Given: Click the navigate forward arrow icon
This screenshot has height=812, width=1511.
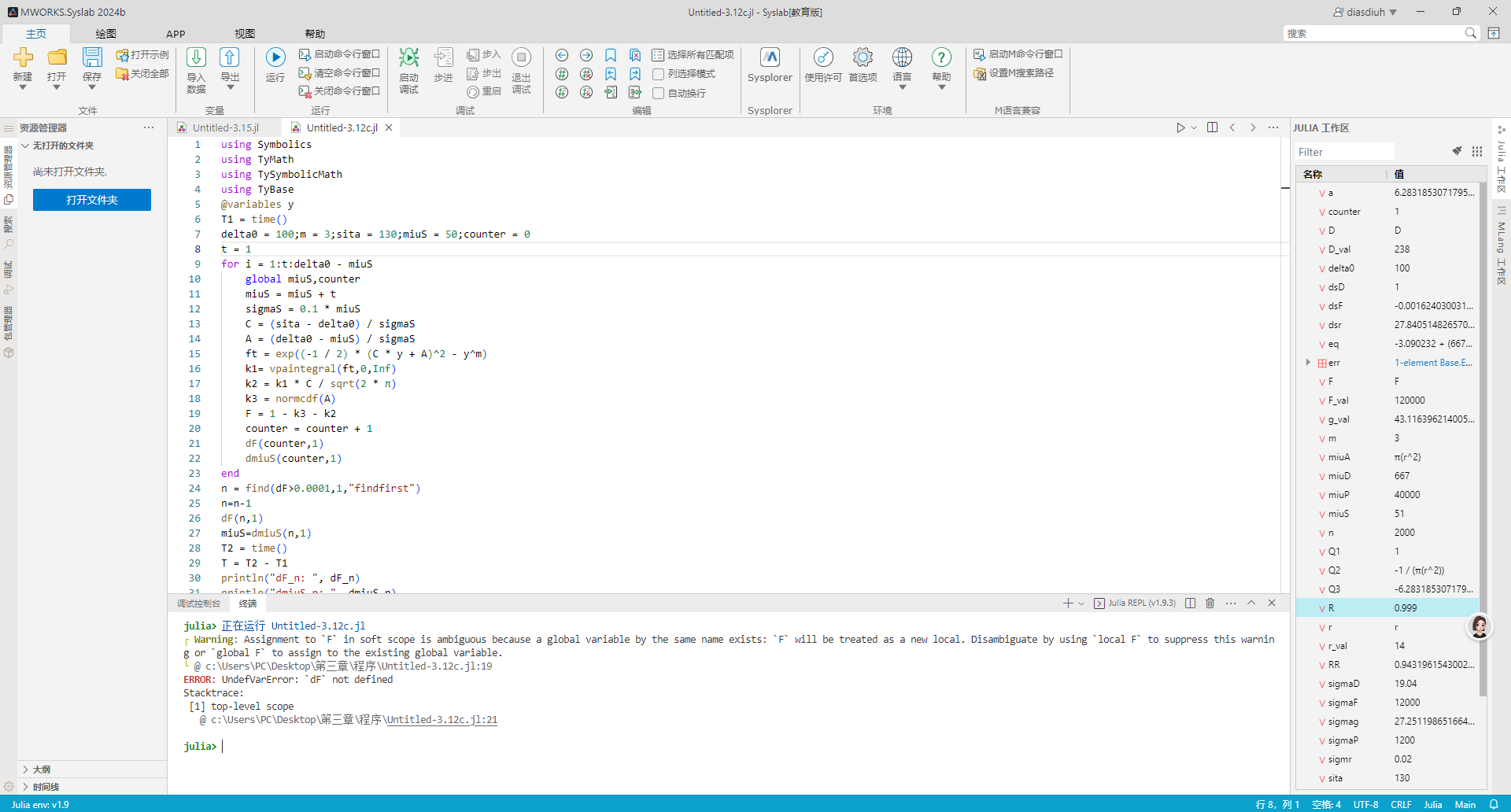Looking at the screenshot, I should (x=586, y=55).
